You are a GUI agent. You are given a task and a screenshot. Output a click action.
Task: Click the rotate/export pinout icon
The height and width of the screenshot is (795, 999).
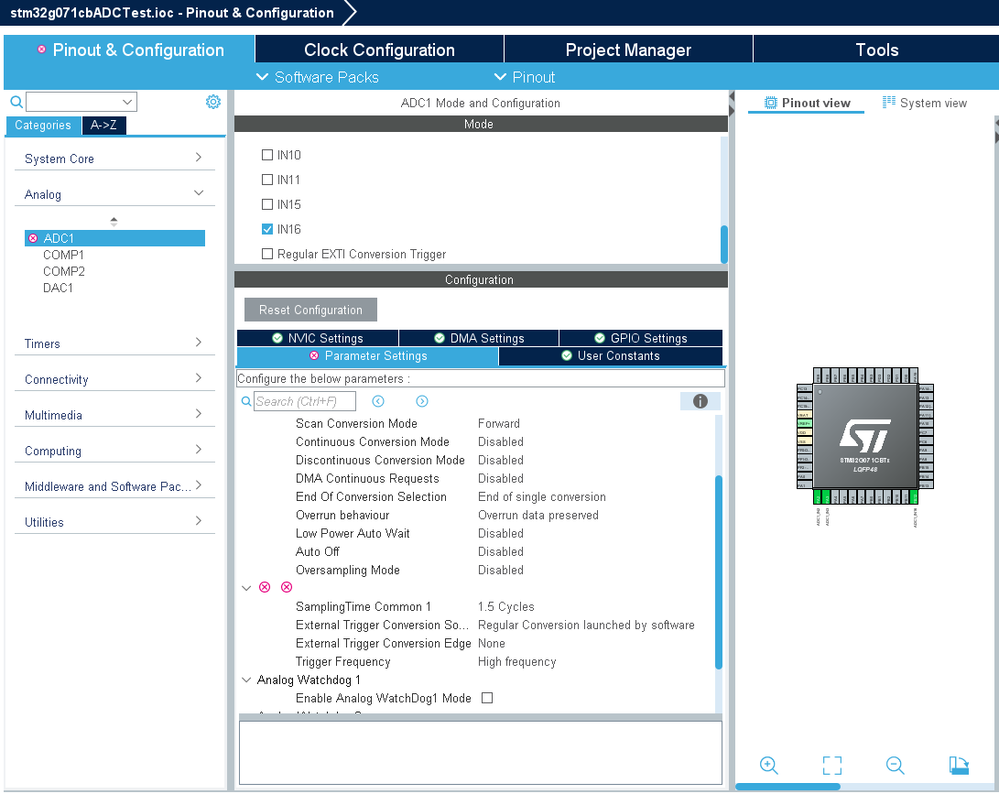point(959,765)
